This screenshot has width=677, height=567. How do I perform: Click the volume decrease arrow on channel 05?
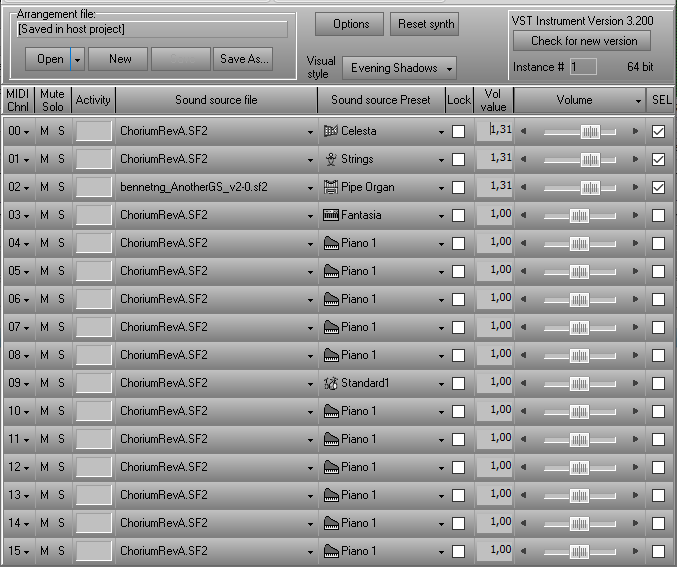pos(523,271)
